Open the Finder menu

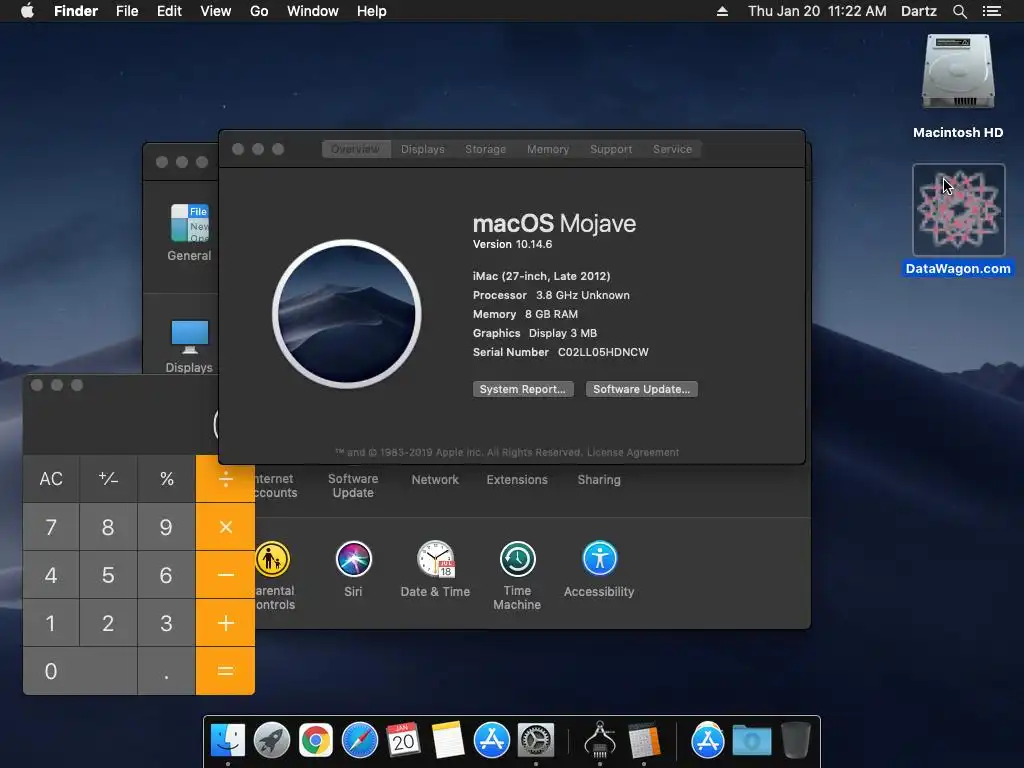pyautogui.click(x=76, y=11)
